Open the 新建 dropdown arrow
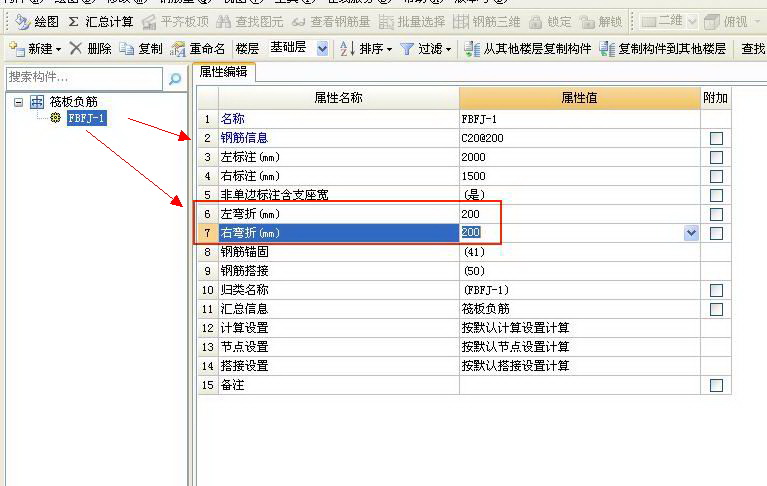The height and width of the screenshot is (486, 767). (58, 49)
